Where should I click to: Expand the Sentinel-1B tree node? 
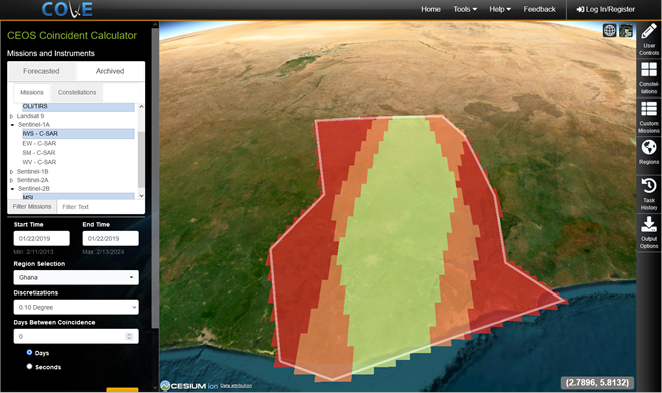point(12,172)
